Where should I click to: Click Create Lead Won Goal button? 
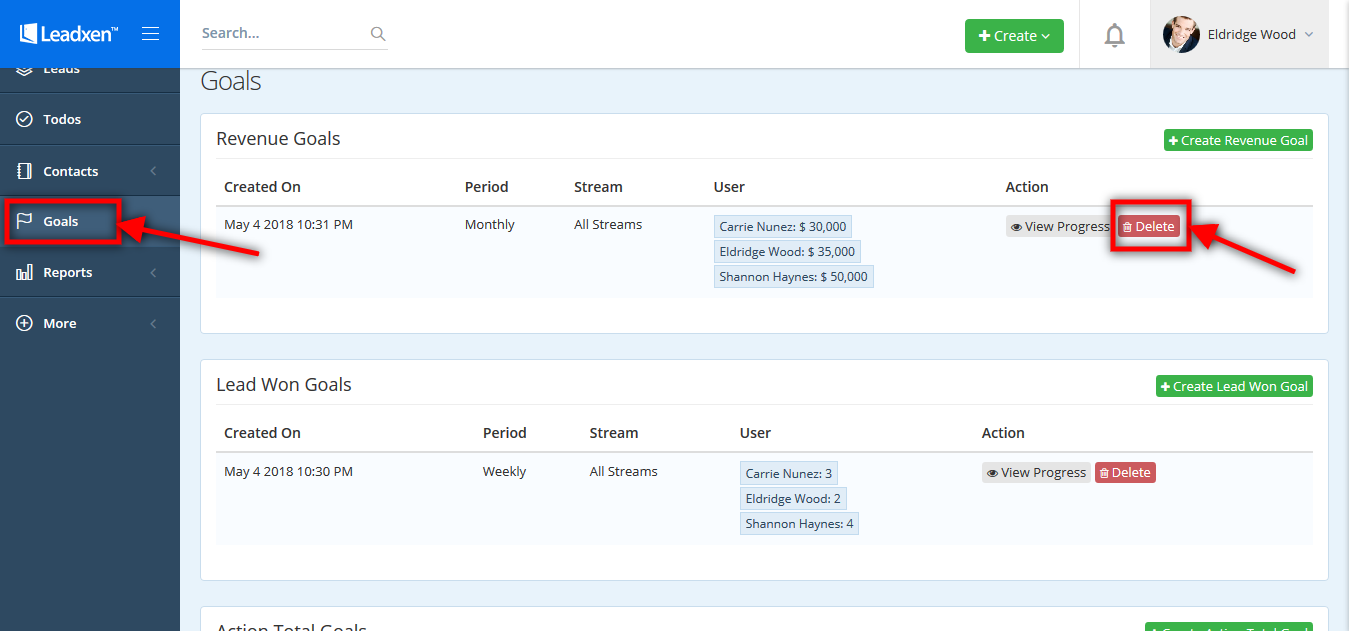pyautogui.click(x=1234, y=386)
